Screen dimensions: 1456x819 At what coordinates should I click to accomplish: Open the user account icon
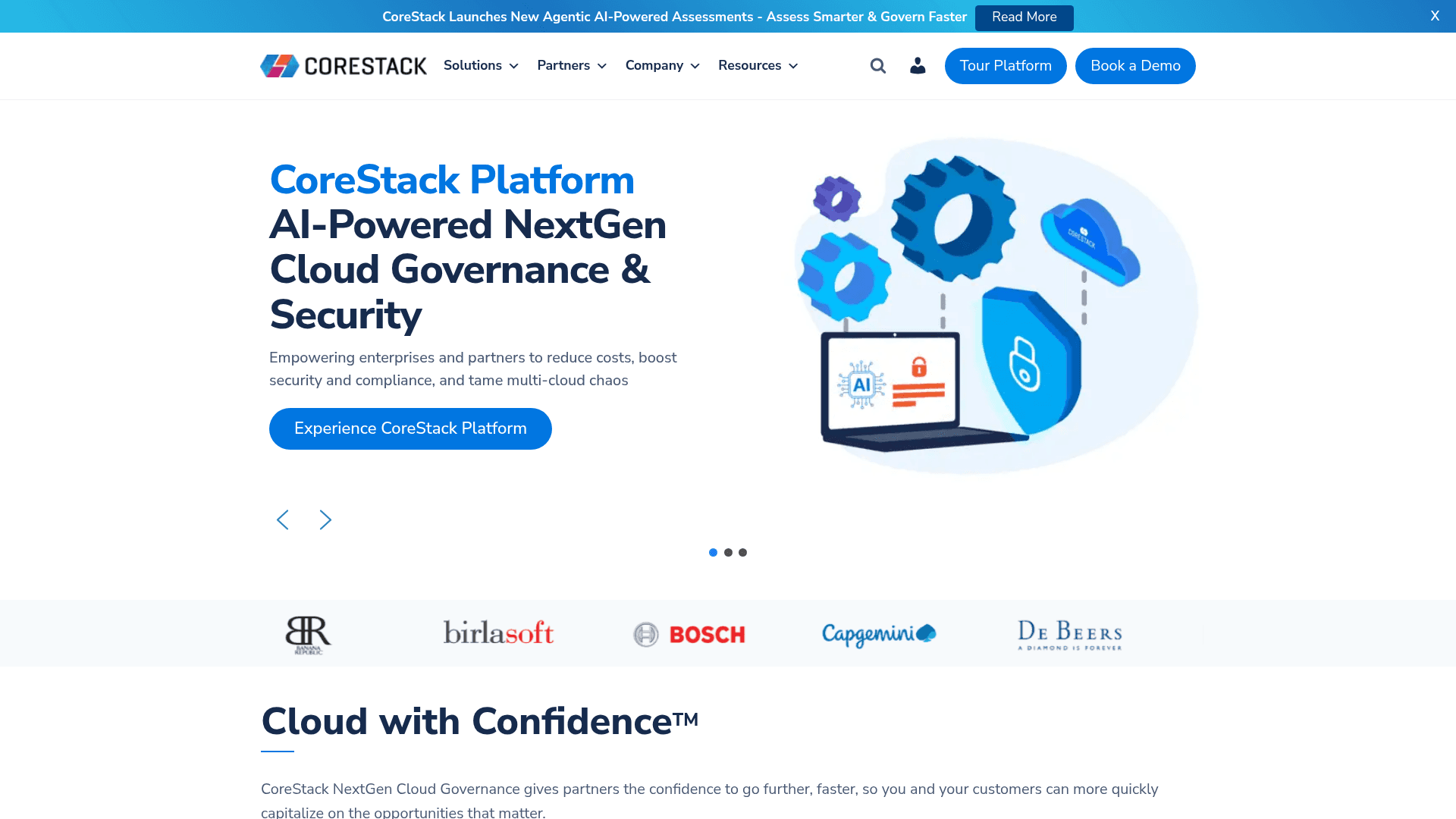click(917, 66)
